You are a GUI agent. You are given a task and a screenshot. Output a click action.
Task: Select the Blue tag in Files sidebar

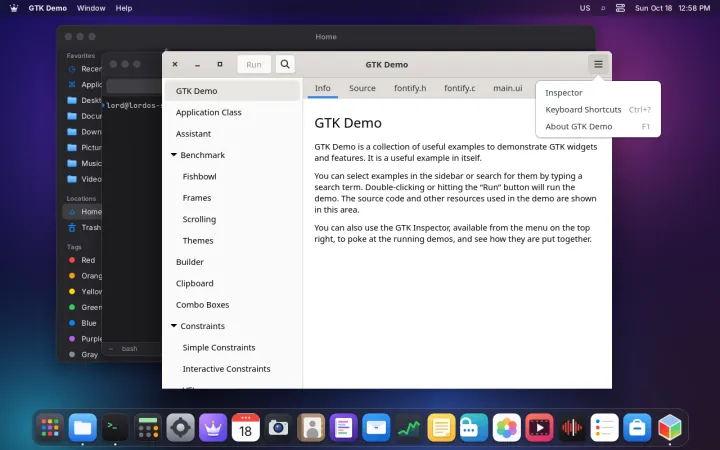point(82,323)
